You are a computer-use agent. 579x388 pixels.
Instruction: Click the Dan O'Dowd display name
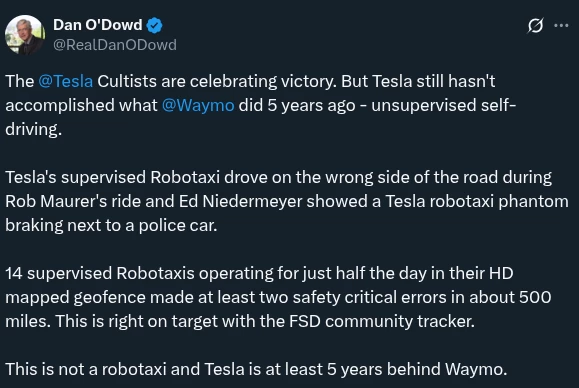[x=97, y=25]
